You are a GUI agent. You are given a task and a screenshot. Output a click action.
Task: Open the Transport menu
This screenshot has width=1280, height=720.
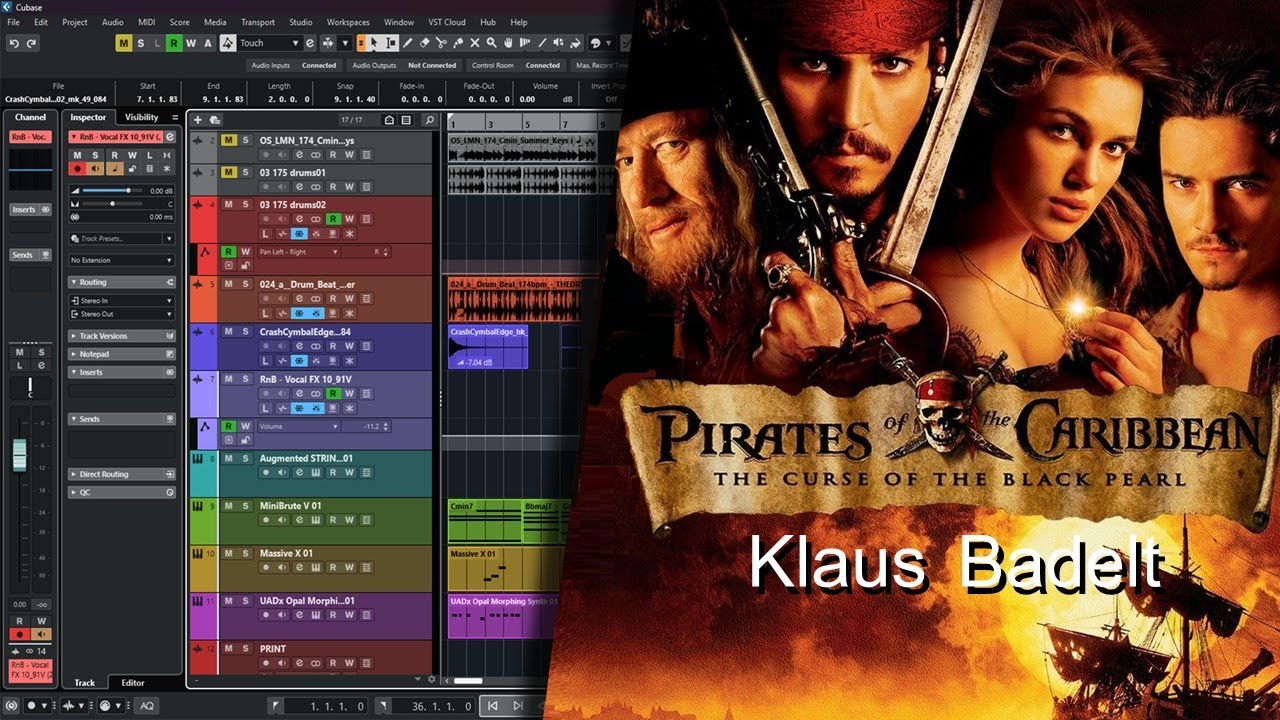257,22
